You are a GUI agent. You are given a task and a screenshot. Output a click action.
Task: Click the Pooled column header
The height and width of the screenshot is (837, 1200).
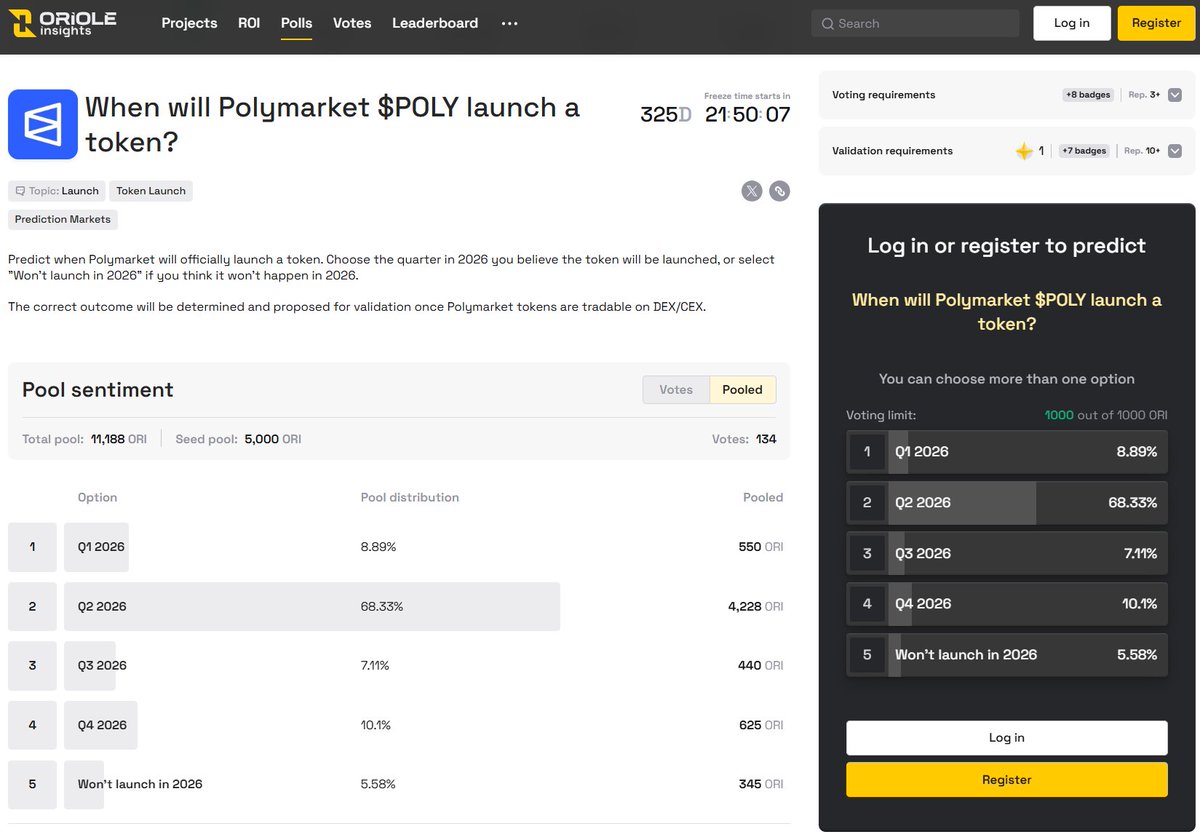tap(763, 497)
